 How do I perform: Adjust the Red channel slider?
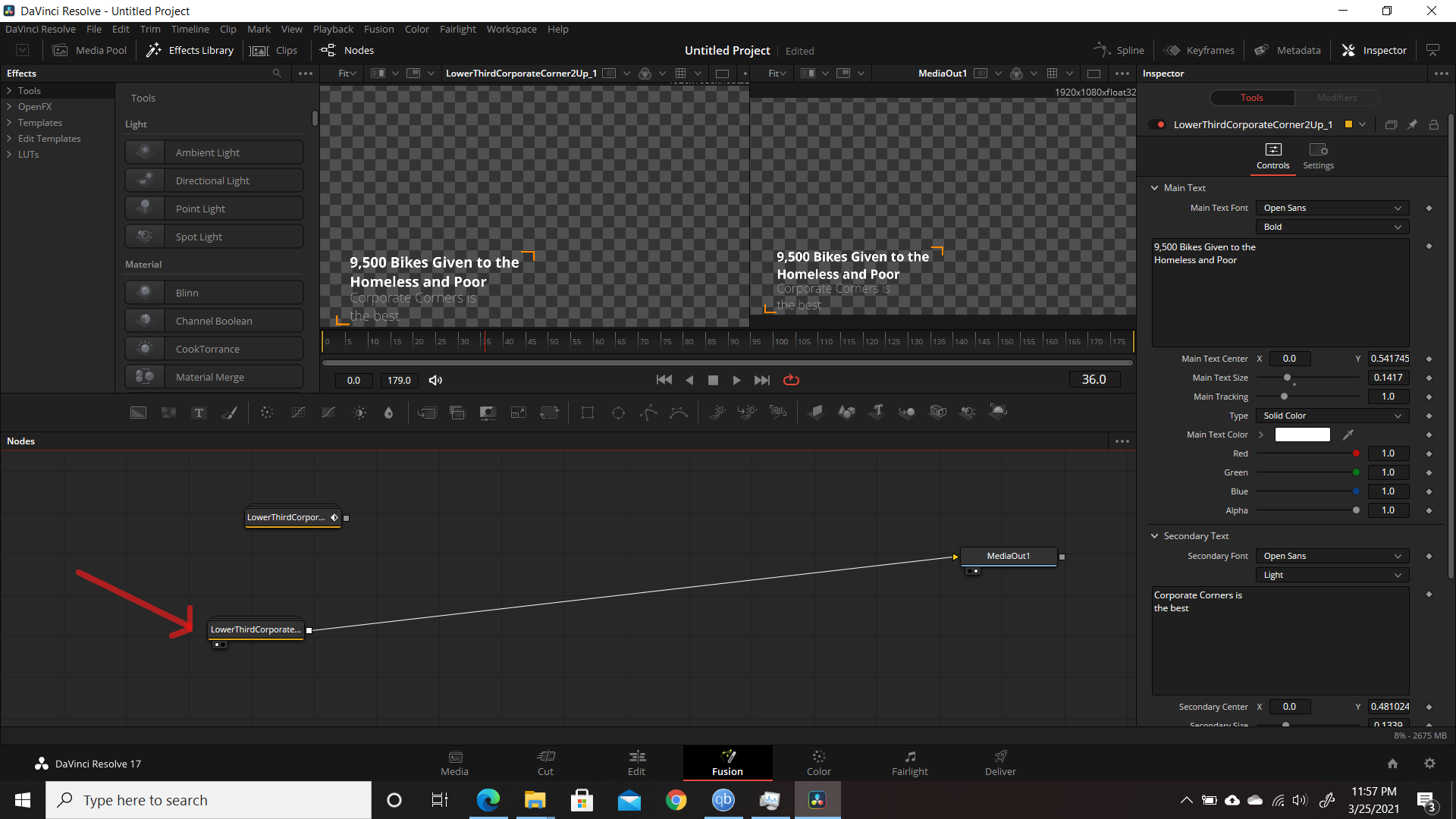(x=1308, y=453)
